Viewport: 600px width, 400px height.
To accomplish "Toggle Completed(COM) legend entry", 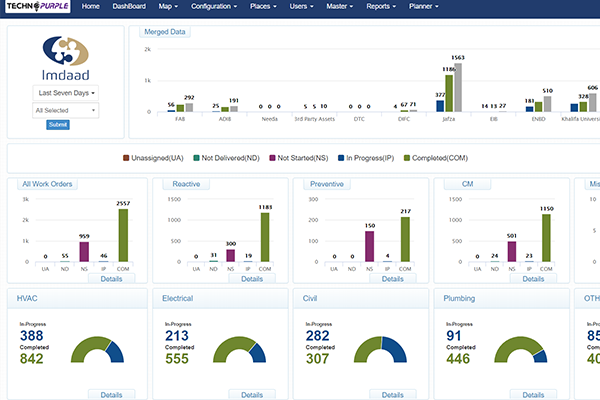I will pyautogui.click(x=436, y=158).
